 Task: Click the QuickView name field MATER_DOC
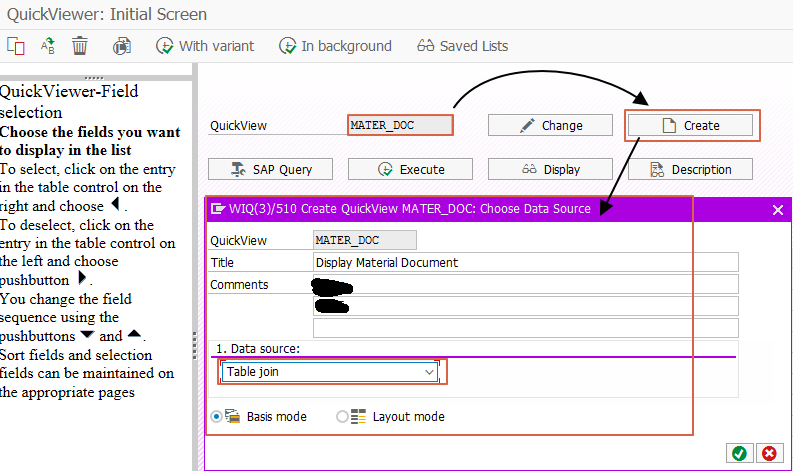coord(400,125)
